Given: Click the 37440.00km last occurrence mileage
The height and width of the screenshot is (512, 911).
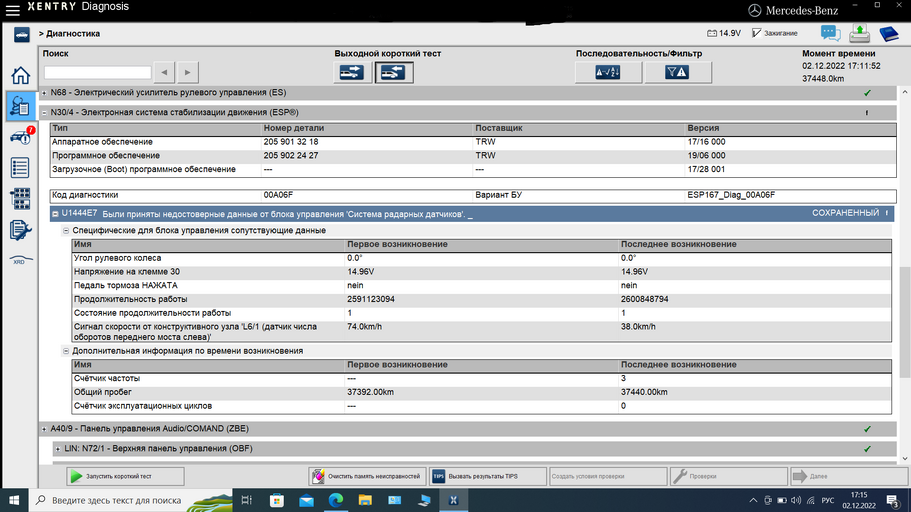Looking at the screenshot, I should click(644, 392).
